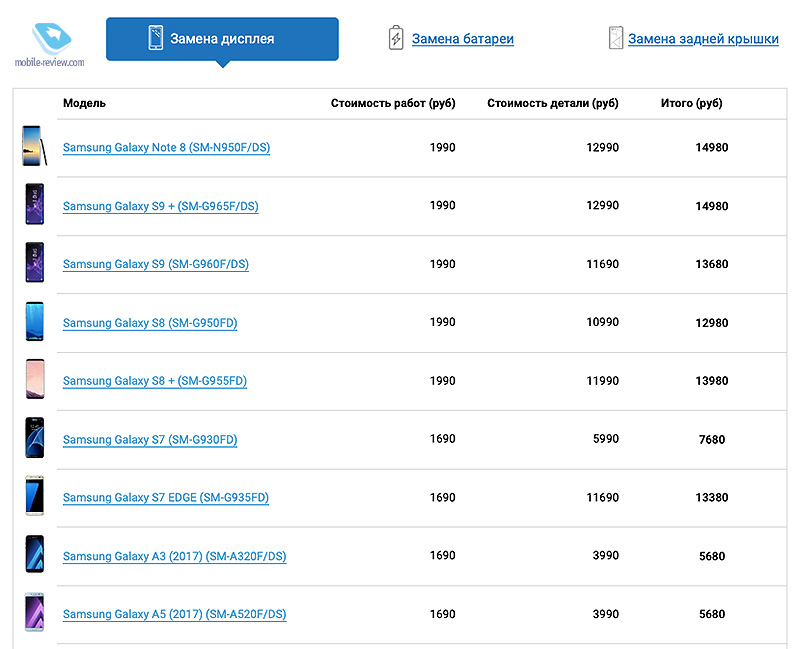Click the pink Galaxy S8 + phone thumbnail

[35, 379]
